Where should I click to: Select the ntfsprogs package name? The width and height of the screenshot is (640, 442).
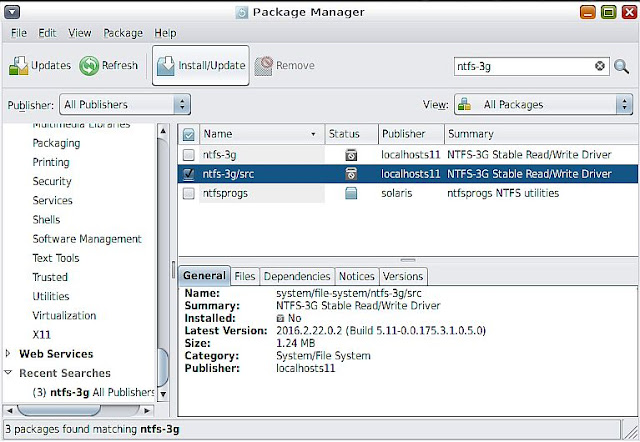[225, 193]
